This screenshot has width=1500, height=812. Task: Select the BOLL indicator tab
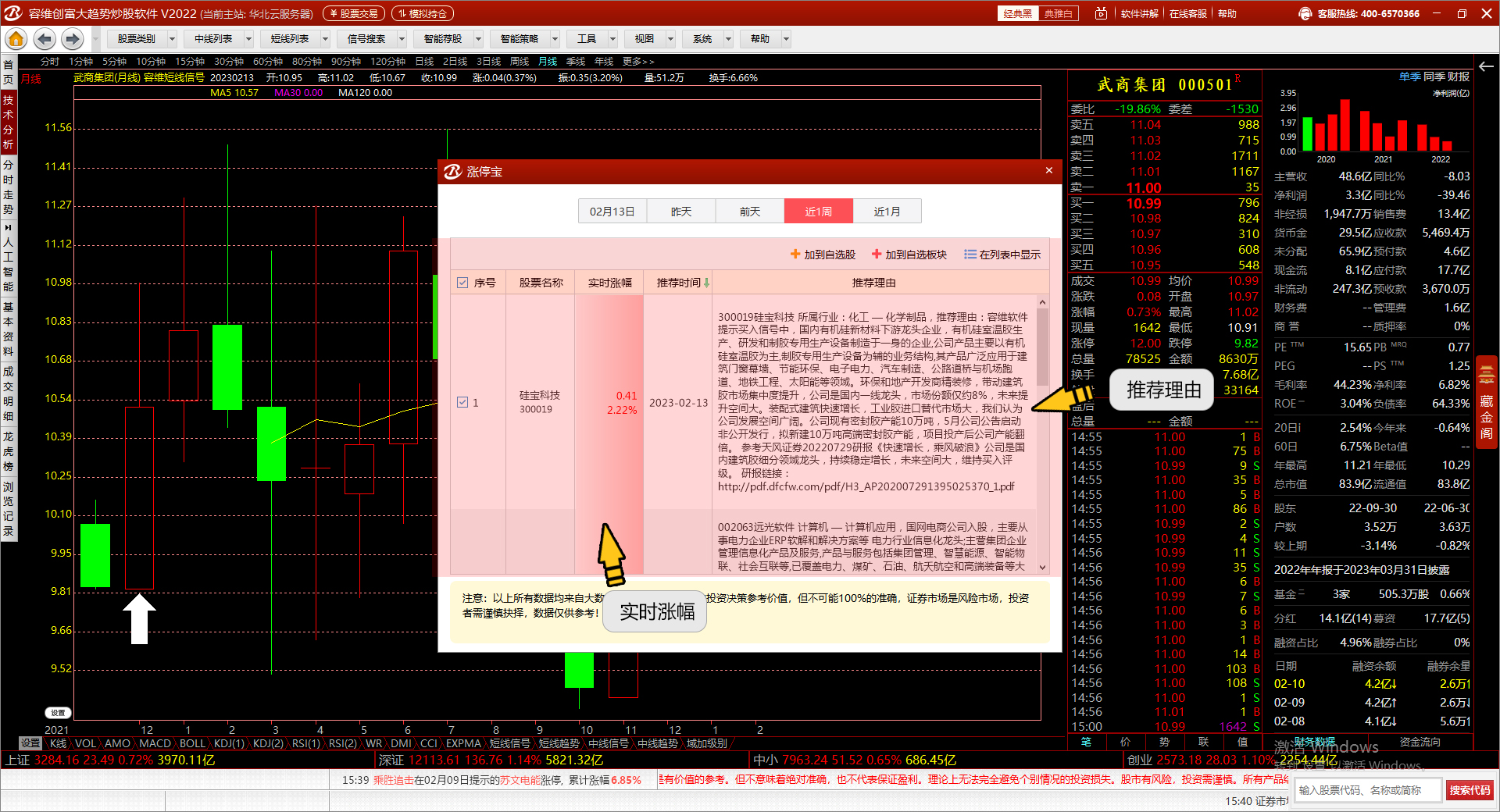pos(192,743)
